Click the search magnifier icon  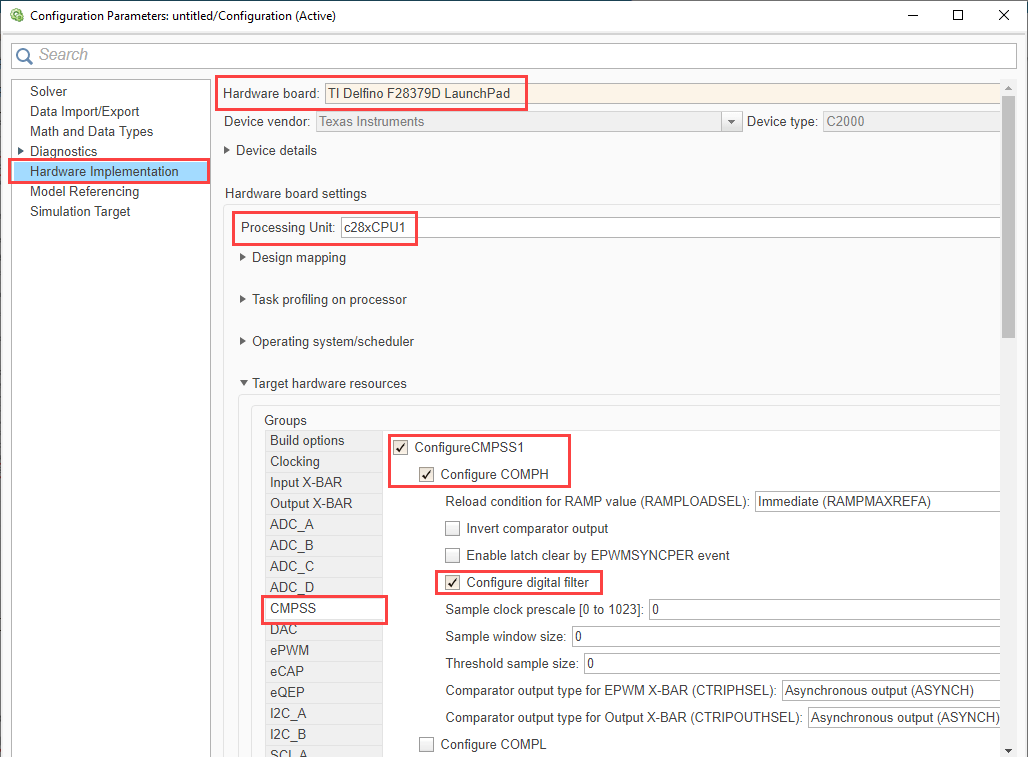click(x=24, y=55)
